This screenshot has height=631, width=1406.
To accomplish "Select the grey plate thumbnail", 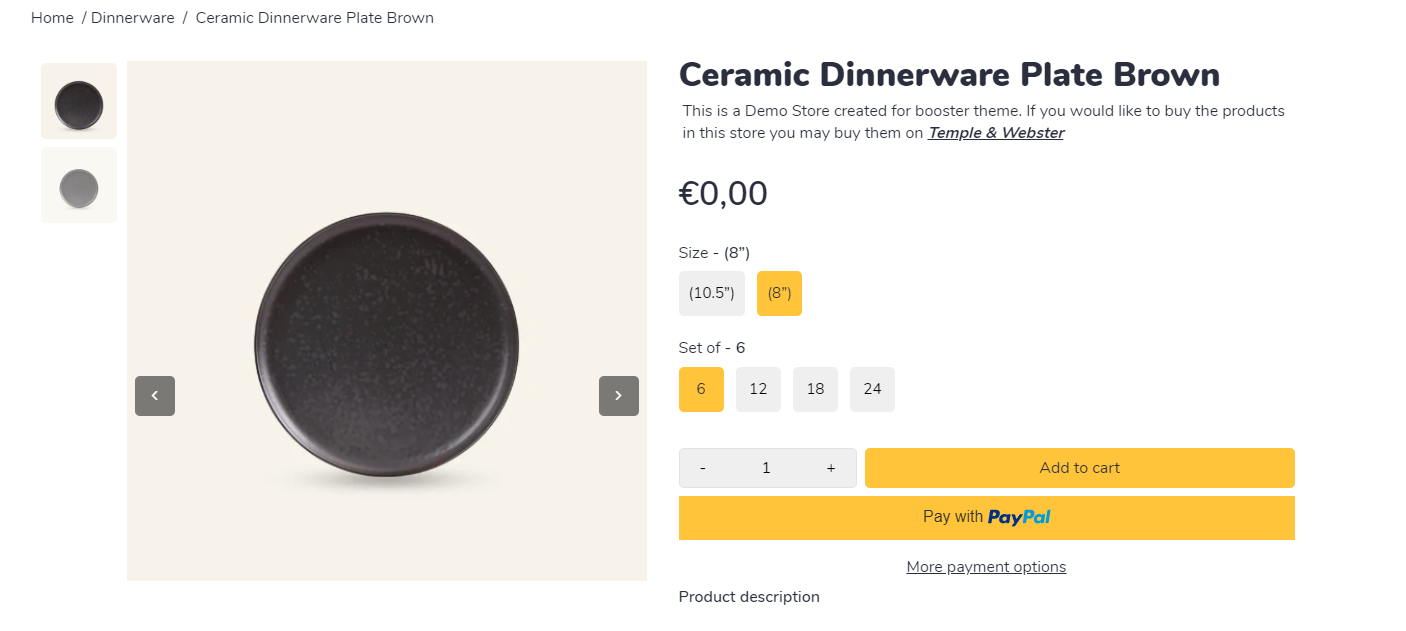I will coord(79,185).
